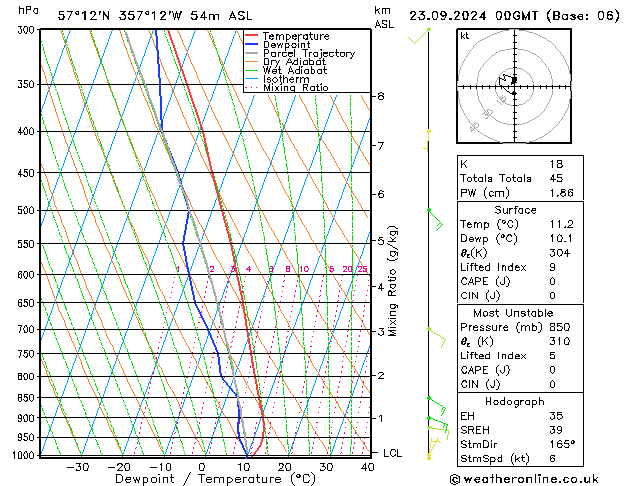Click the Most Unstable Lifted Index value 5

click(x=553, y=356)
